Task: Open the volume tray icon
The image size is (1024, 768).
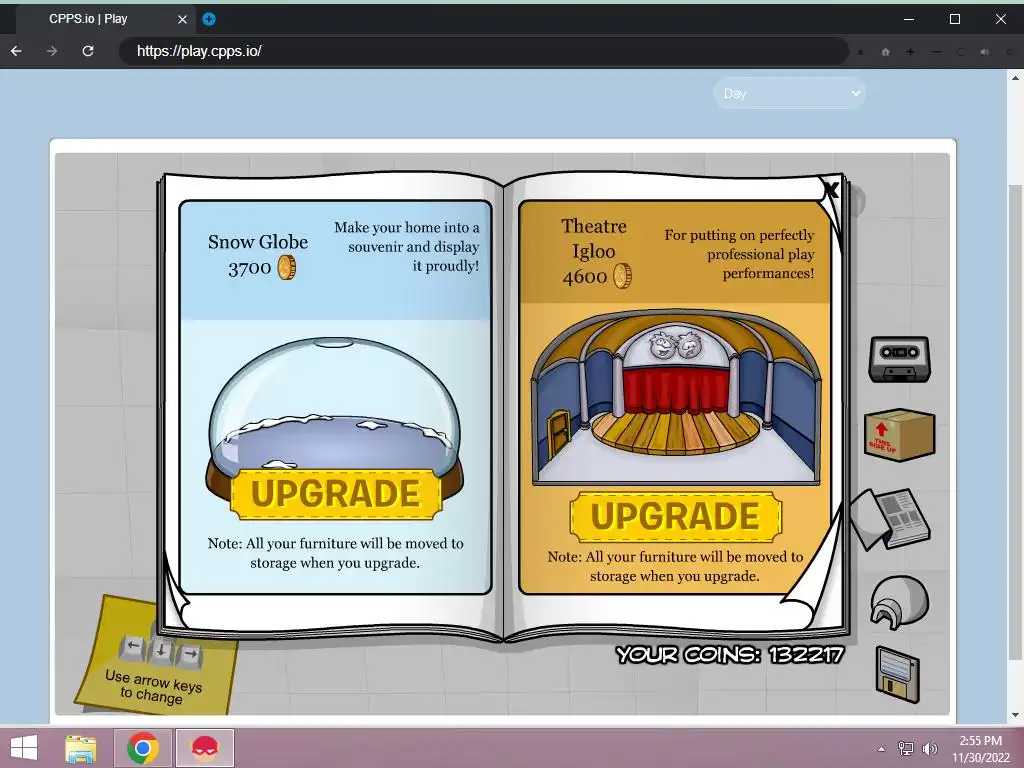Action: pyautogui.click(x=929, y=748)
